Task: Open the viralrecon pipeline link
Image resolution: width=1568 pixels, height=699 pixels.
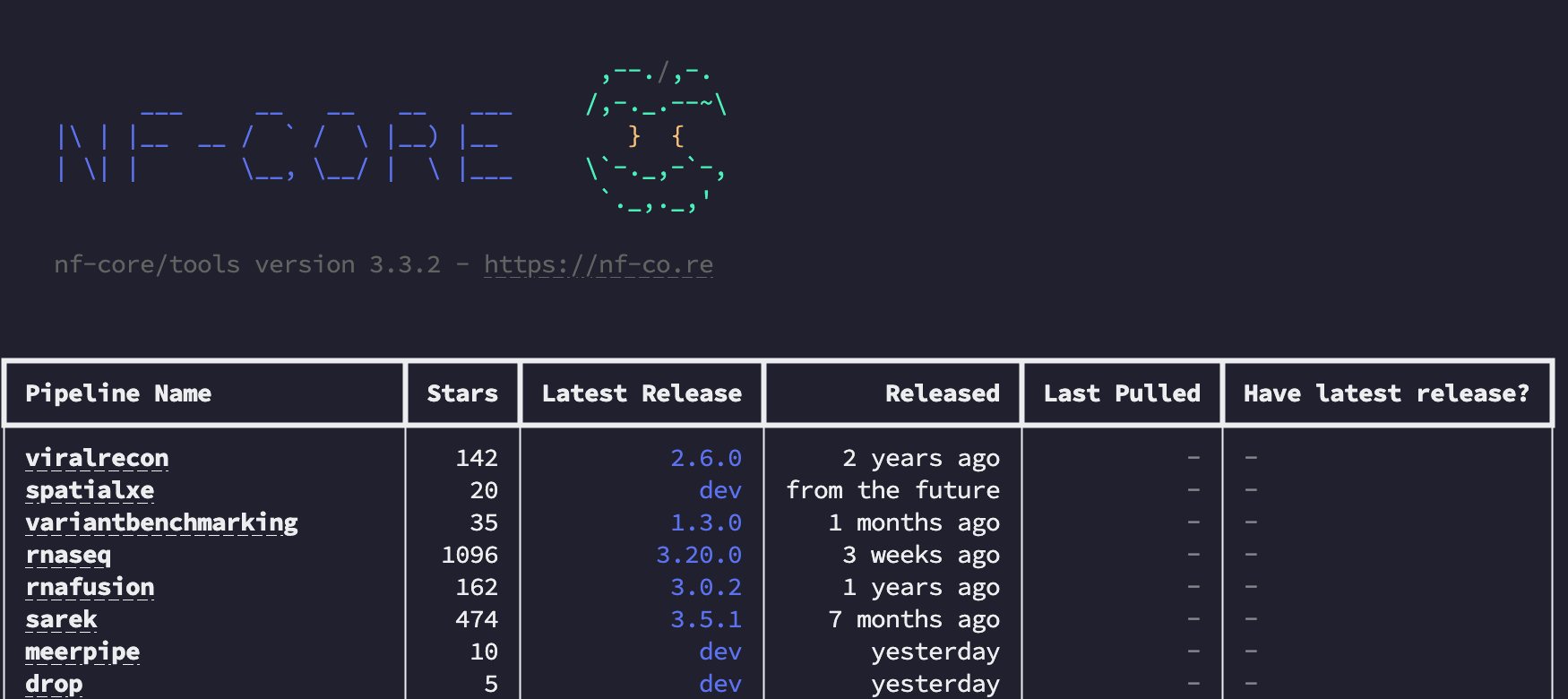Action: [97, 458]
